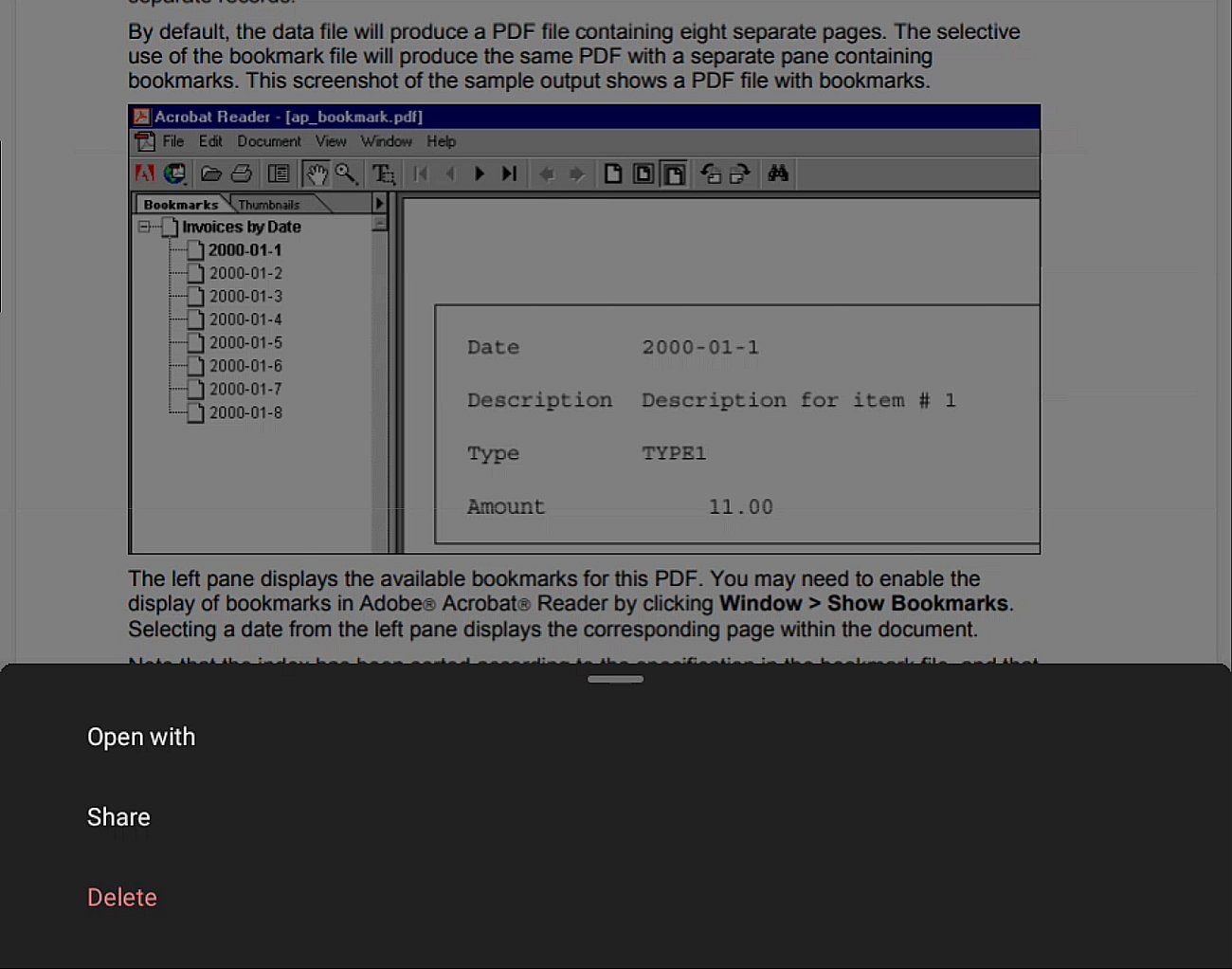Viewport: 1232px width, 969px height.
Task: Click the Acrobat Reader title bar text
Action: pos(288,117)
